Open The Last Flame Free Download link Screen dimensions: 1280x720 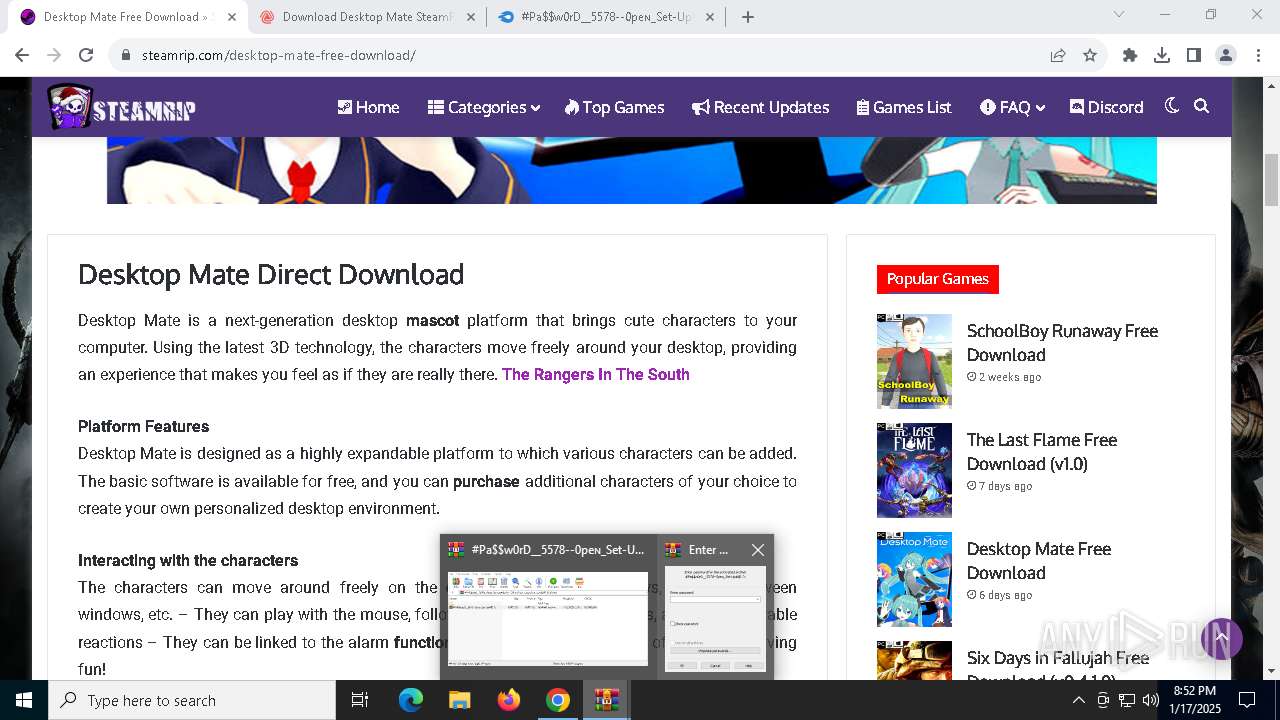[1042, 452]
